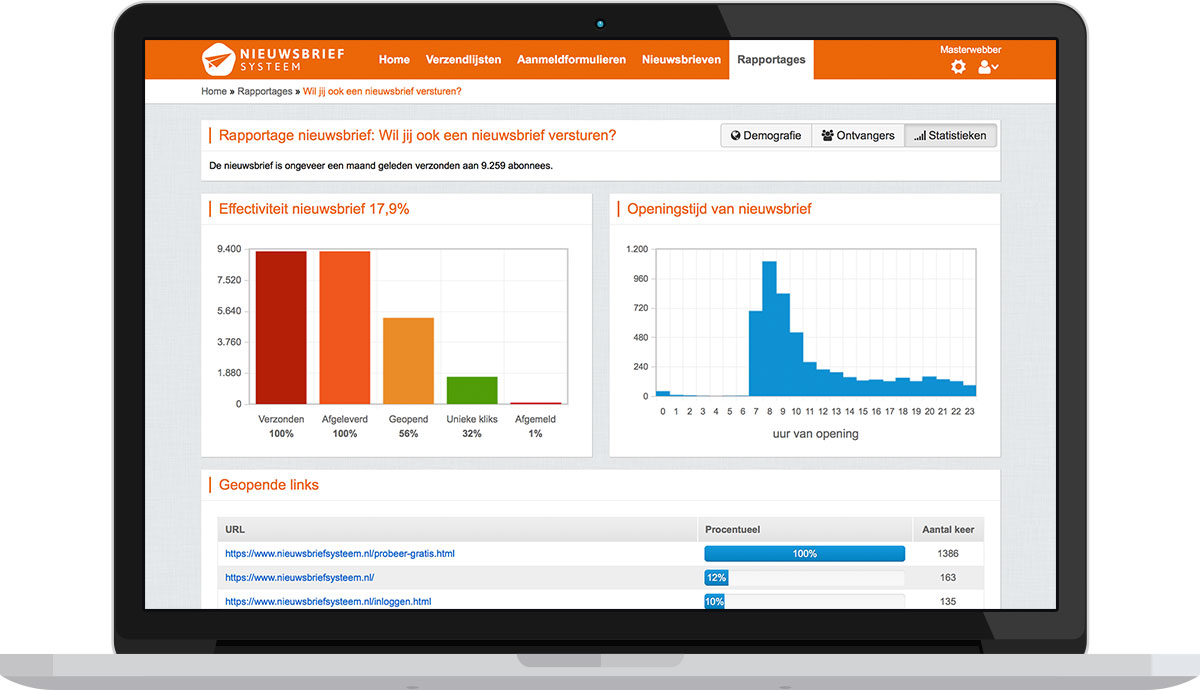Open the probeer-gratis.html link

coord(340,553)
